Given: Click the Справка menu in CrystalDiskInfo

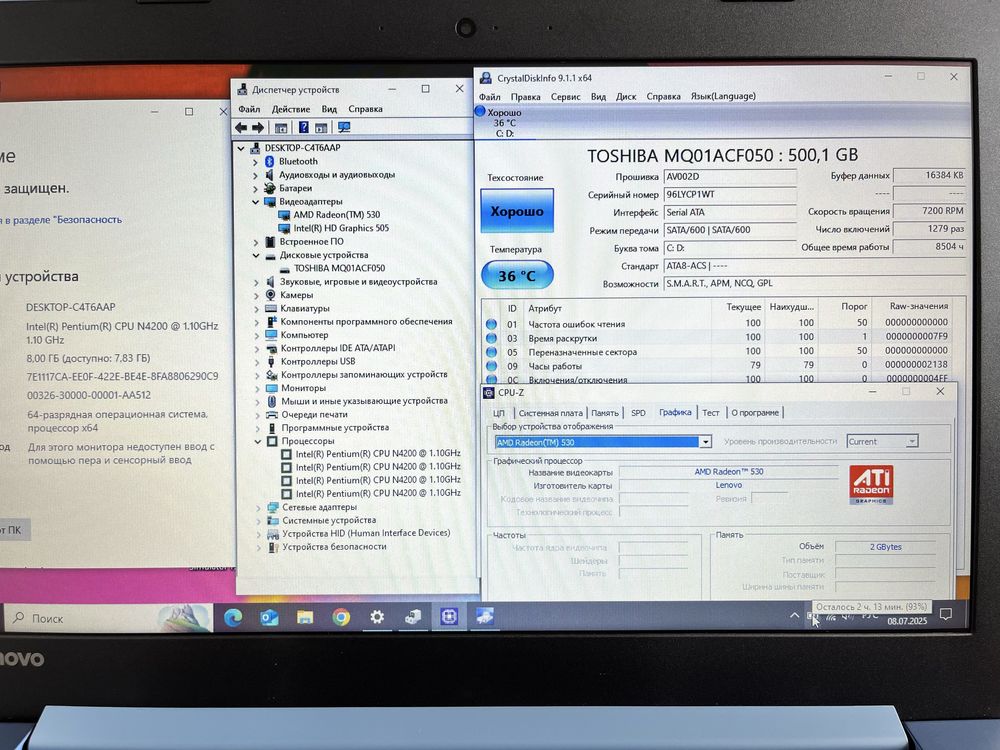Looking at the screenshot, I should 663,96.
